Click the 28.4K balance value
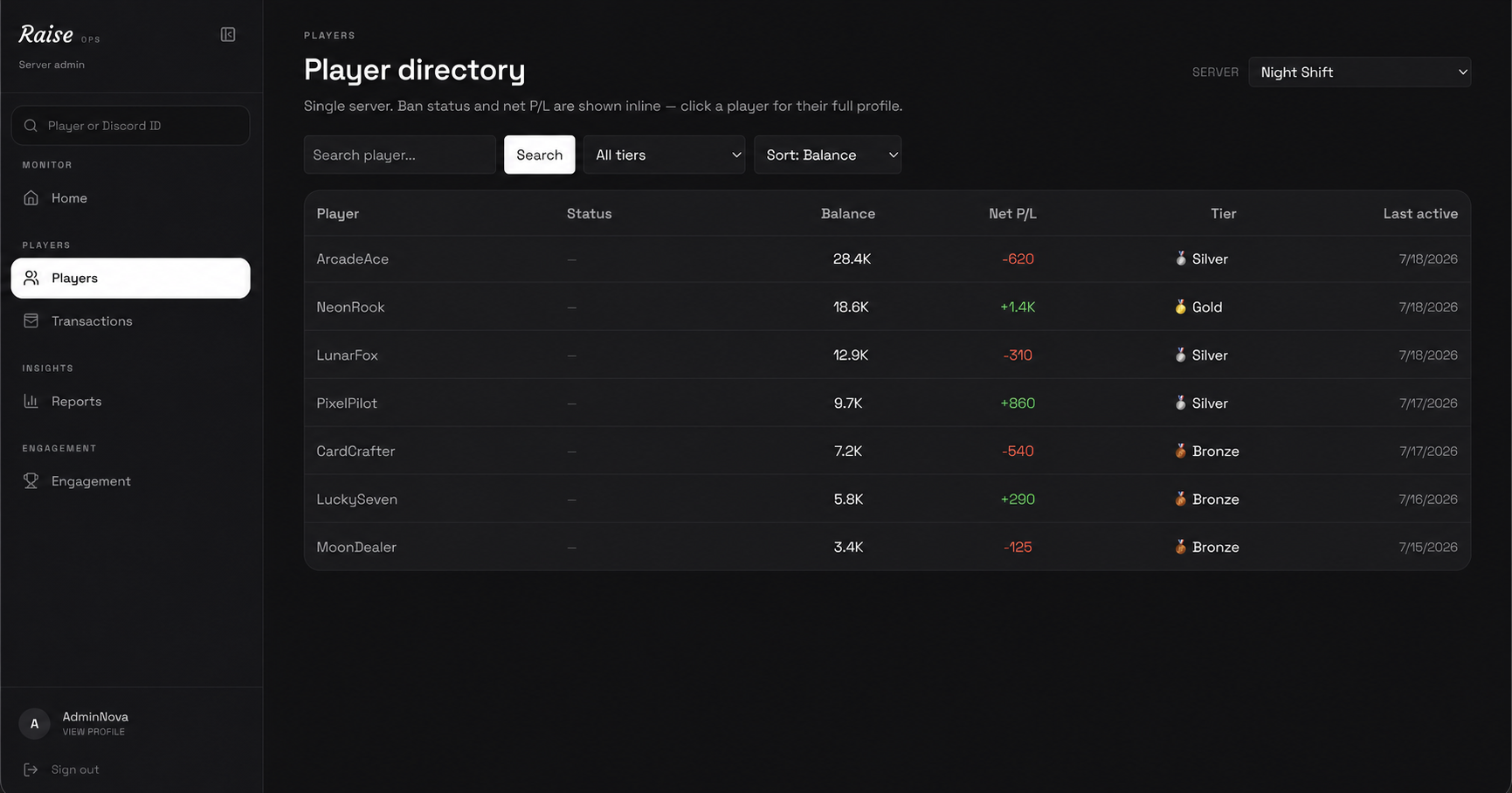Screen dimensions: 1512x793 click(852, 259)
